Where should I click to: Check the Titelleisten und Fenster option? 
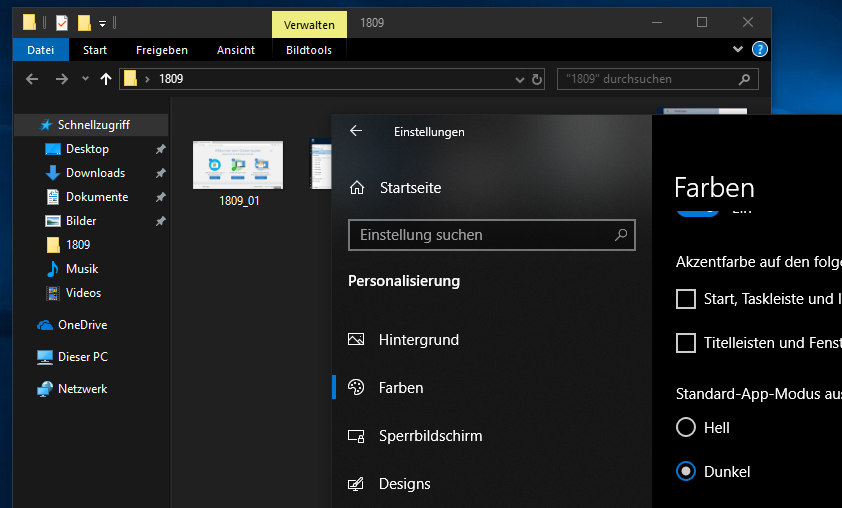(x=686, y=343)
